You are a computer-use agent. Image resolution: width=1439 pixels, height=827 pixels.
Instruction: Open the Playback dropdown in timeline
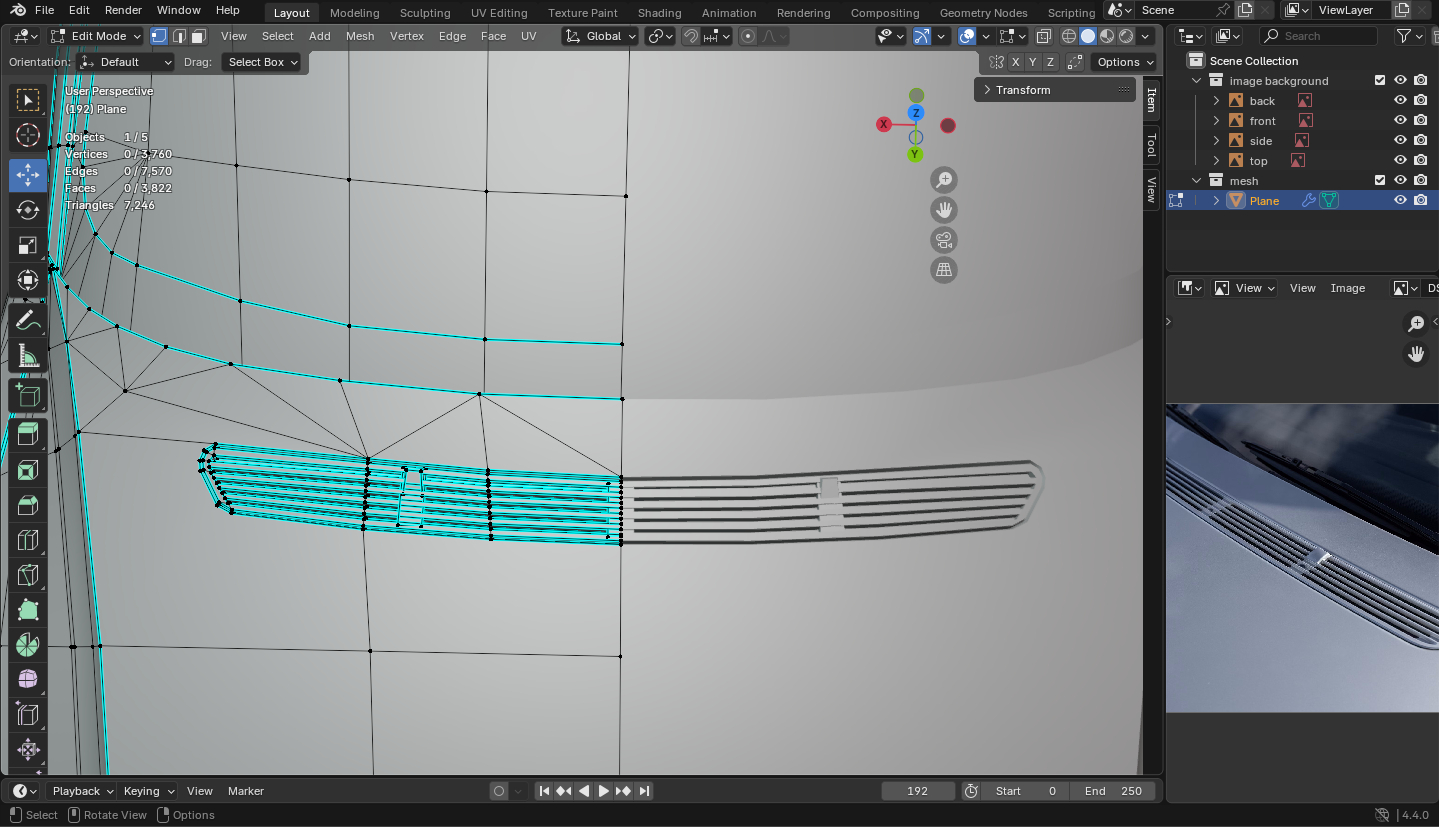83,791
